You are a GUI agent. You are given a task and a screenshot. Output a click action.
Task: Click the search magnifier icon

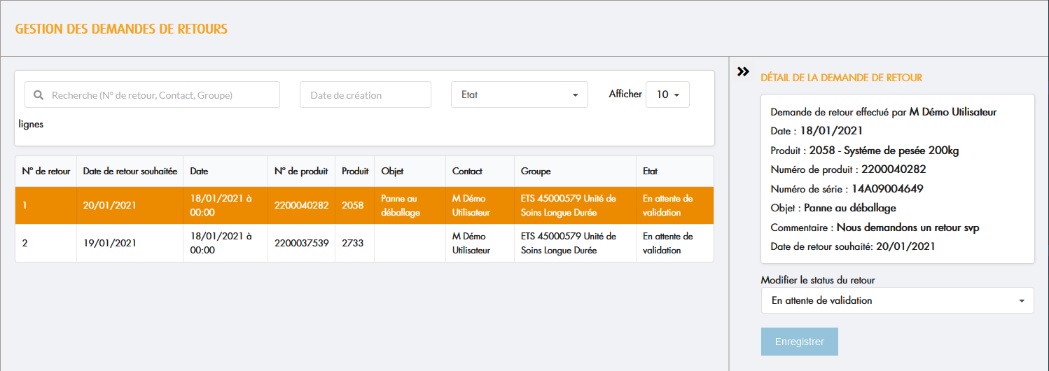coord(38,96)
